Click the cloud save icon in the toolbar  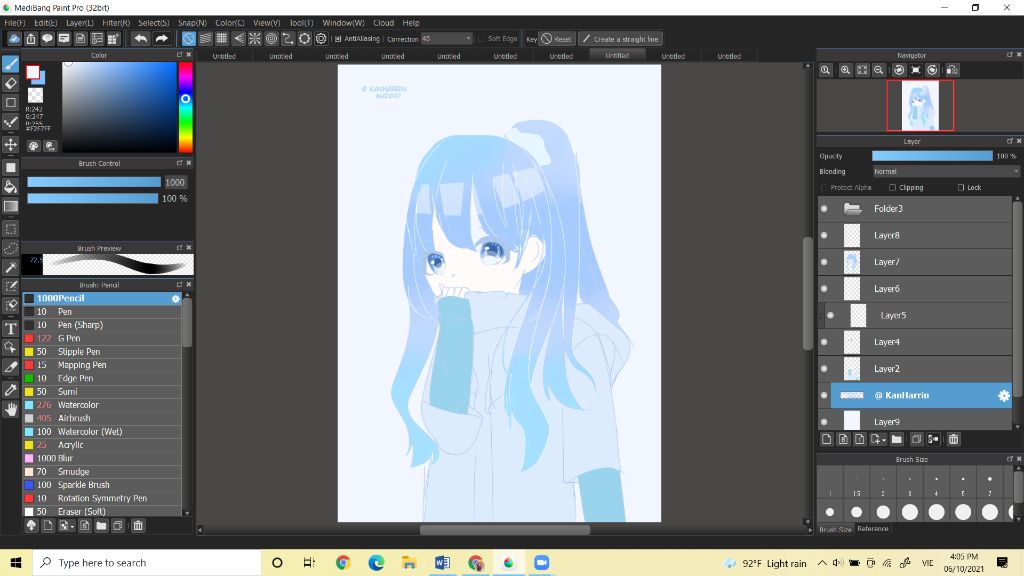14,39
